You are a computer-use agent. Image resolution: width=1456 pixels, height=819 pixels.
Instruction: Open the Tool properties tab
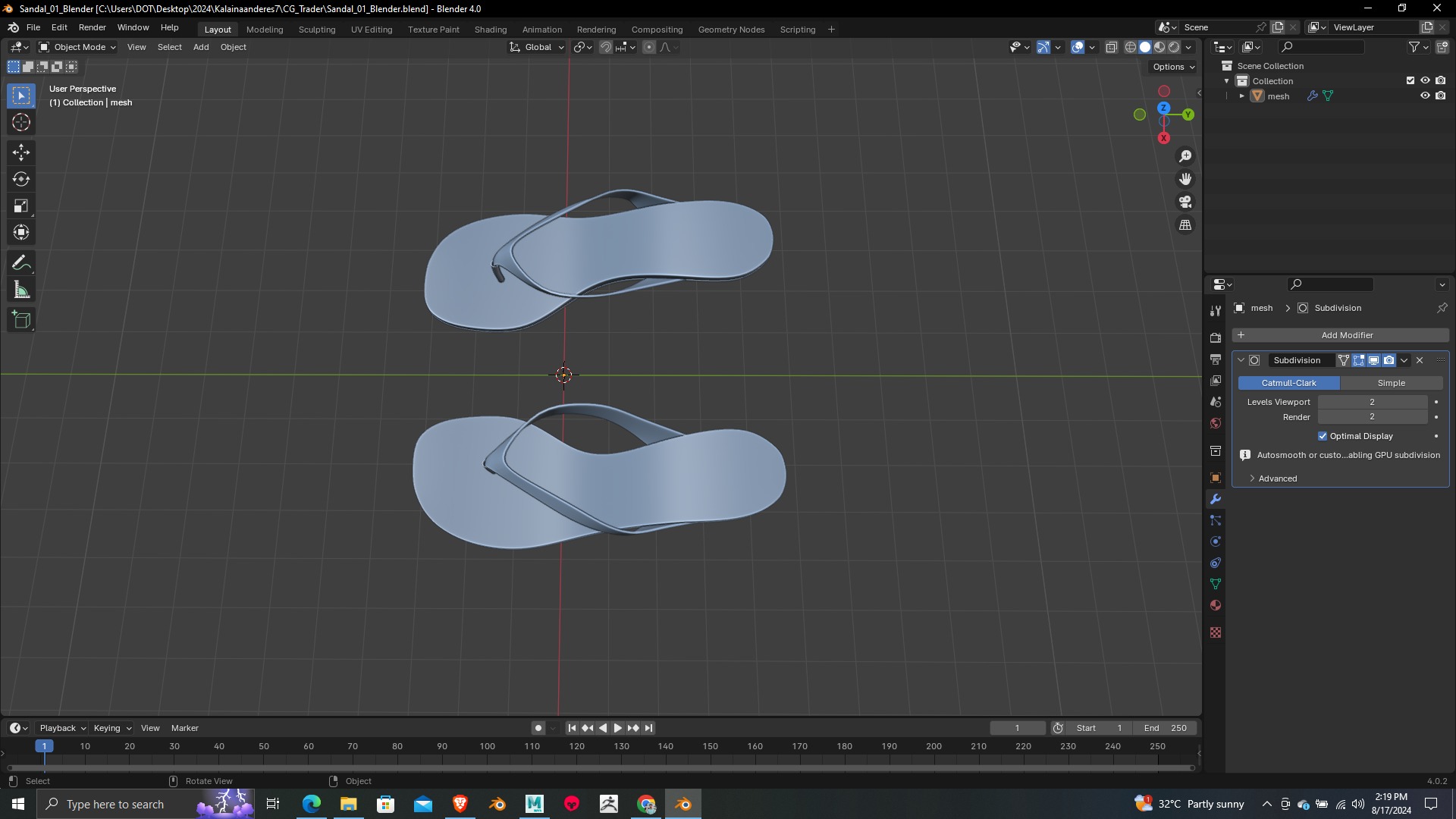(x=1216, y=310)
